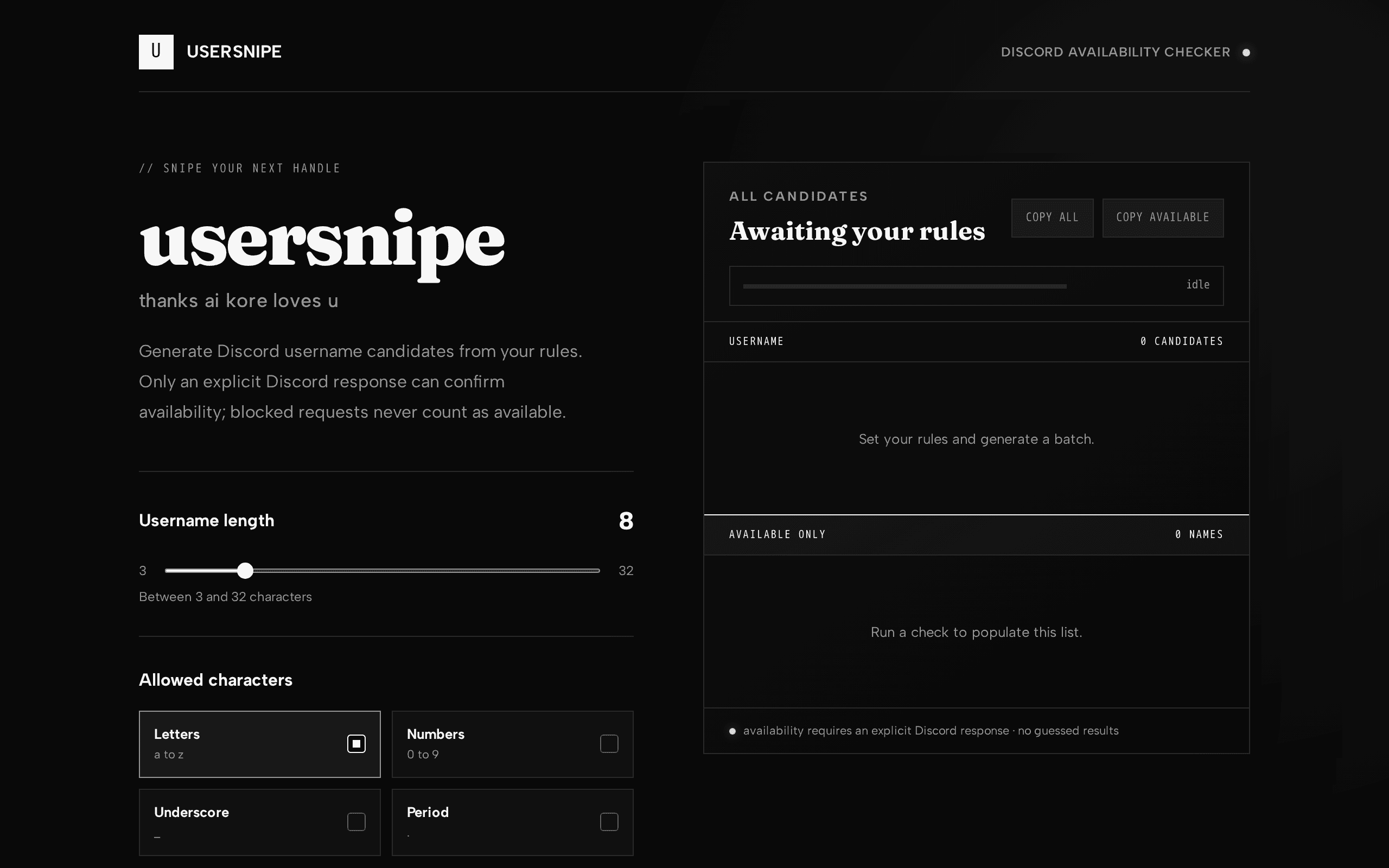Click 'Set your rules and generate a batch.'
The width and height of the screenshot is (1389, 868).
[x=976, y=439]
